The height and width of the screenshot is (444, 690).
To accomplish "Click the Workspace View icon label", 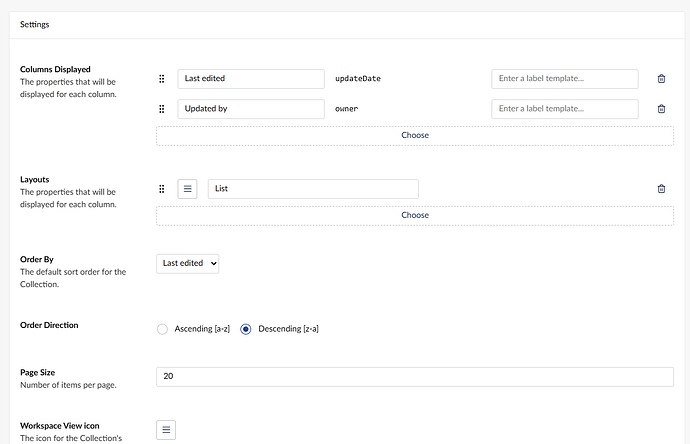I will click(59, 426).
